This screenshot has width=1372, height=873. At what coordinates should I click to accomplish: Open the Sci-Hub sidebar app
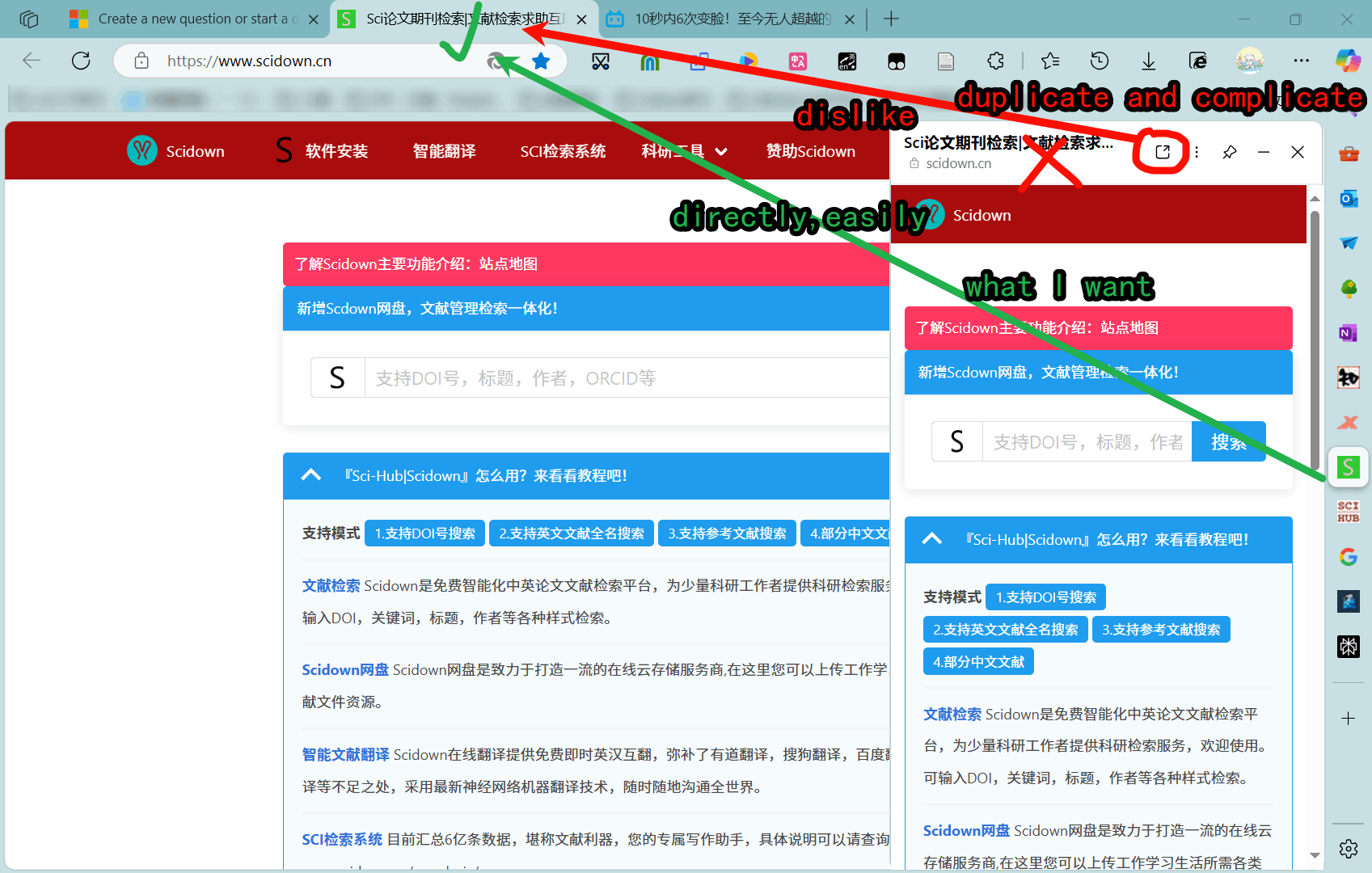coord(1349,511)
